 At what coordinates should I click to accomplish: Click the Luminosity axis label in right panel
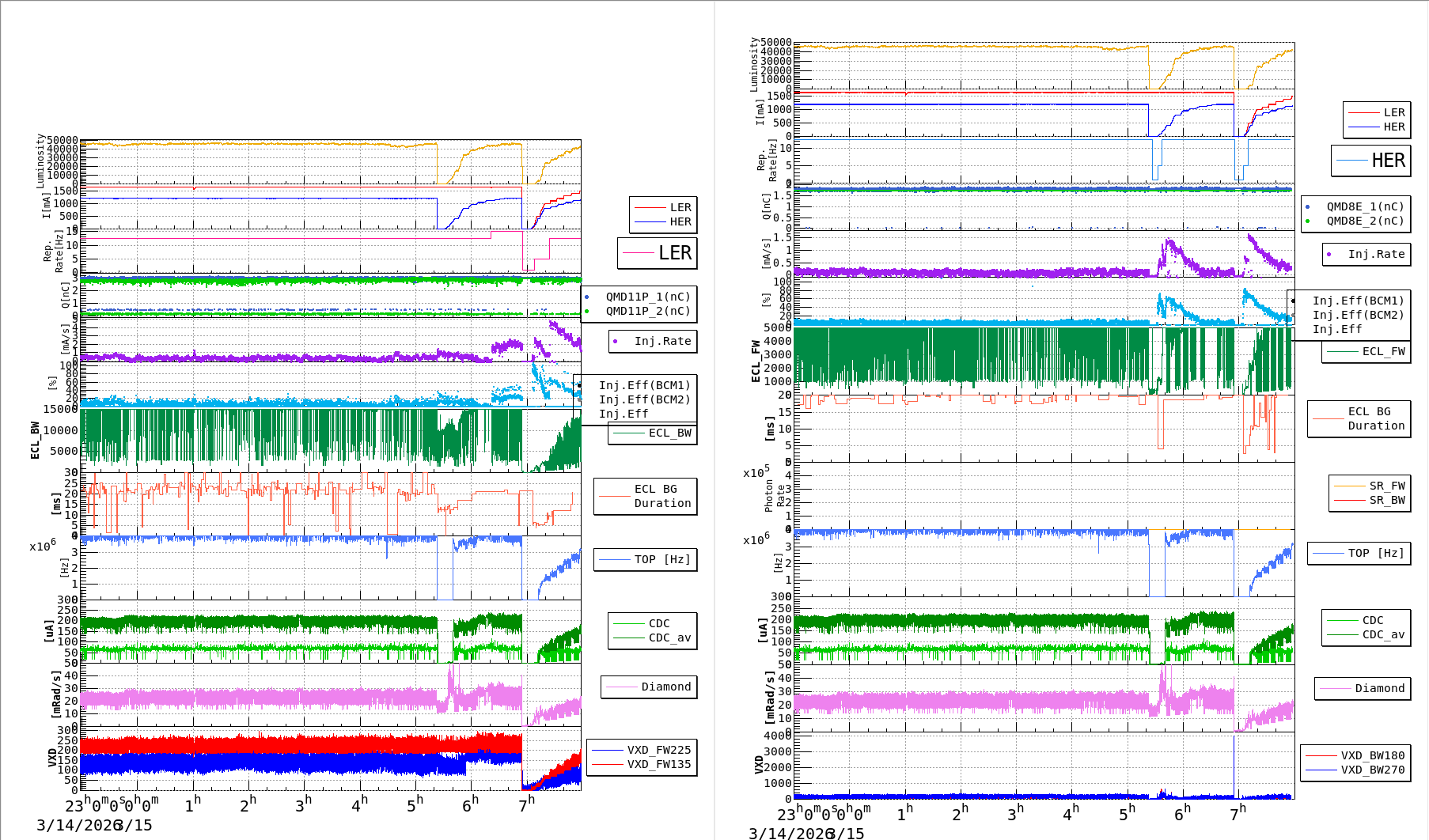754,64
